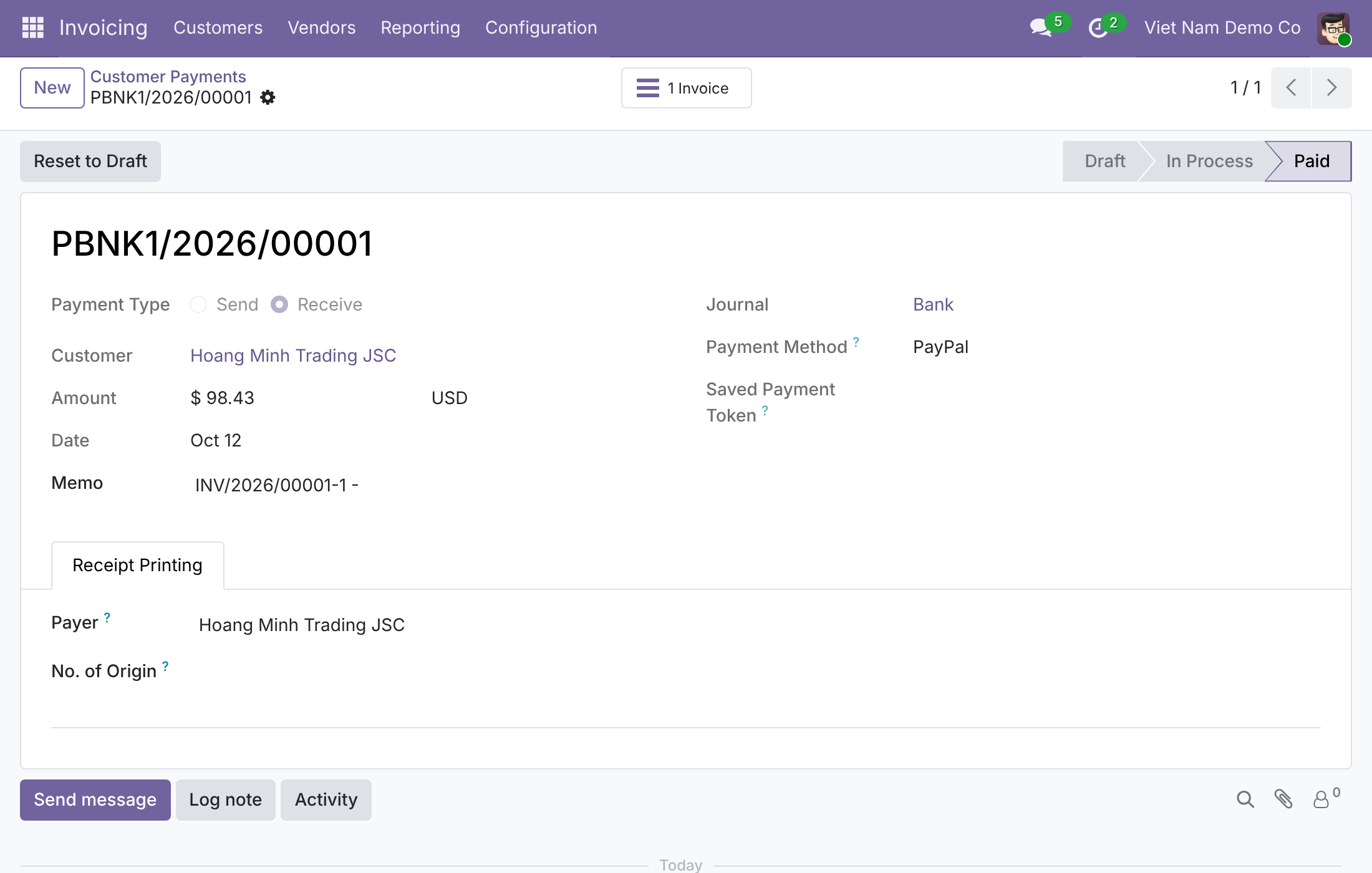The height and width of the screenshot is (873, 1372).
Task: Open Customer Payments breadcrumb link
Action: click(x=168, y=77)
